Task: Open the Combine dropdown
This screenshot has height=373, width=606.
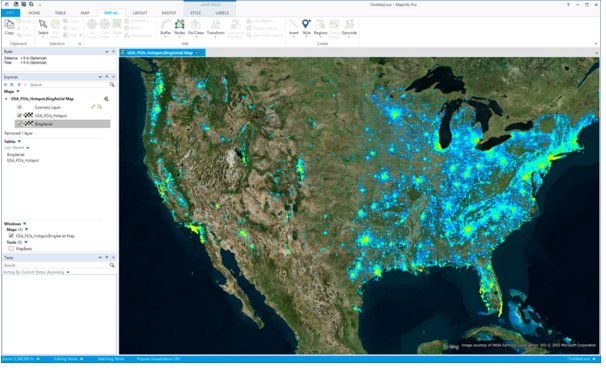Action: [x=137, y=21]
